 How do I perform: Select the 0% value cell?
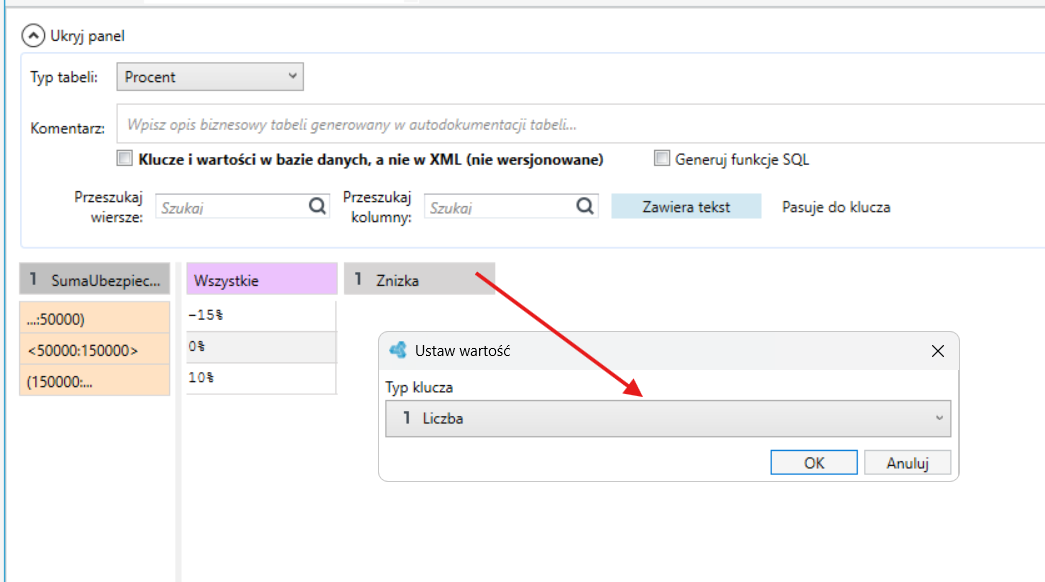[261, 347]
